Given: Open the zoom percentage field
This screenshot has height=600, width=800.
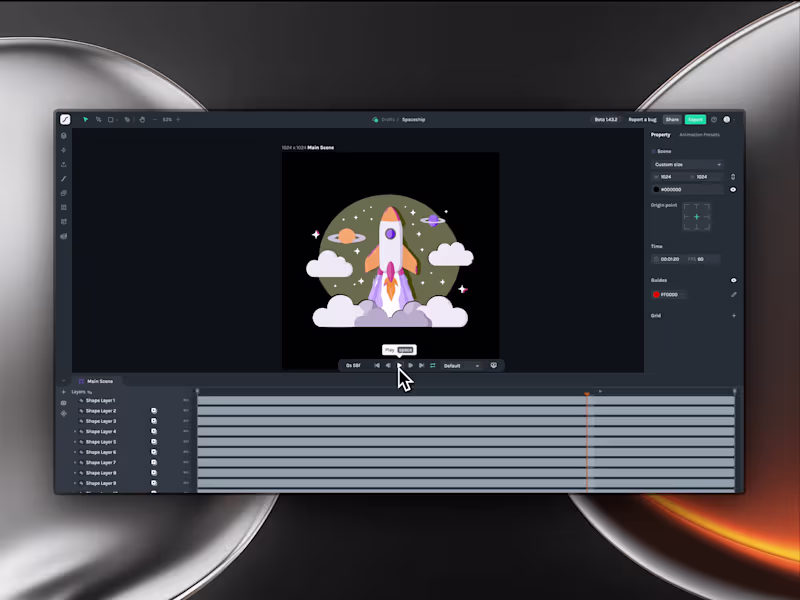Looking at the screenshot, I should 167,119.
